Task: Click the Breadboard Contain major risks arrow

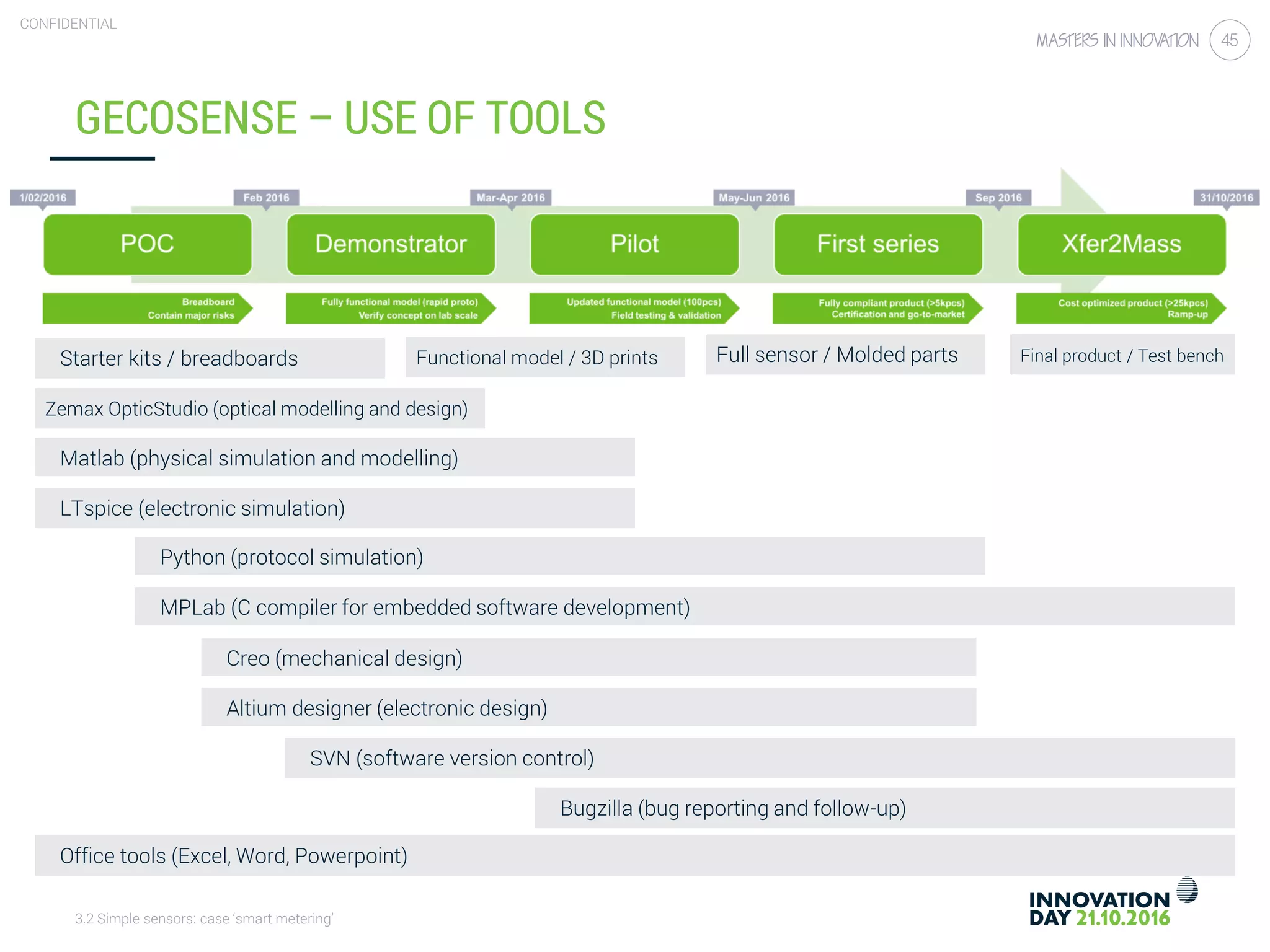Action: [x=148, y=309]
